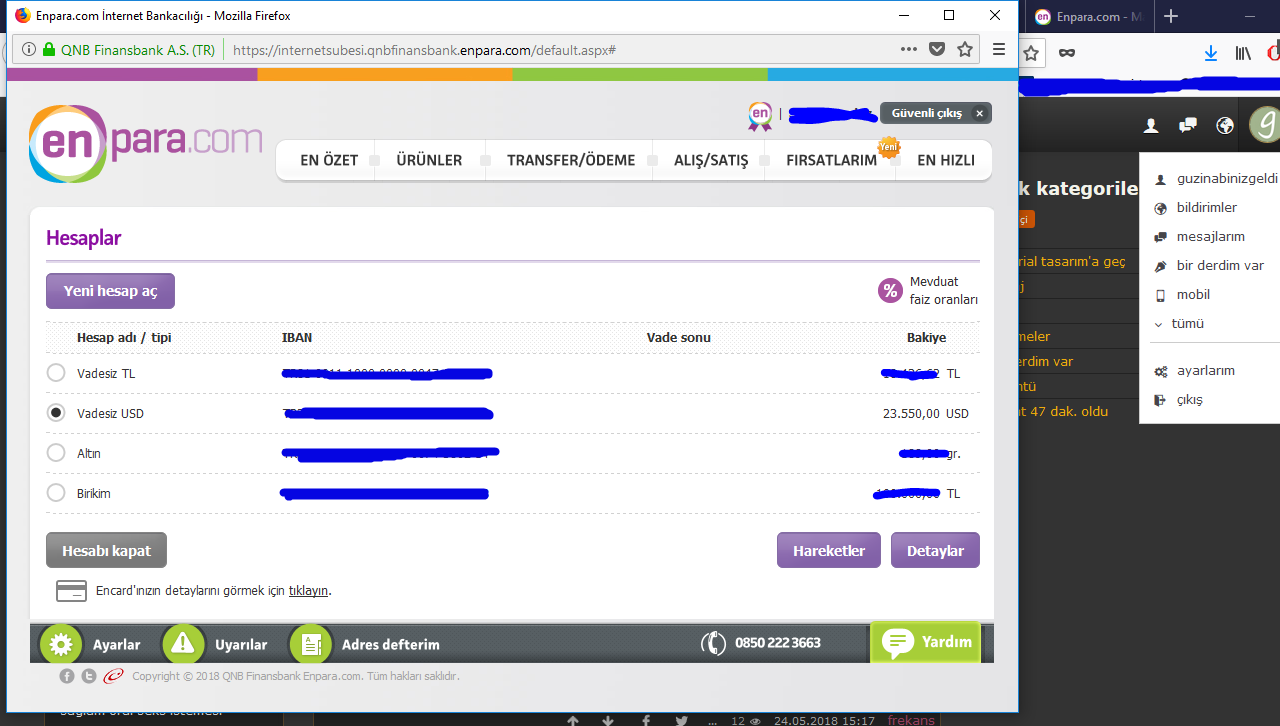The height and width of the screenshot is (726, 1280).
Task: Open the green Ayarlar gear icon
Action: (61, 644)
